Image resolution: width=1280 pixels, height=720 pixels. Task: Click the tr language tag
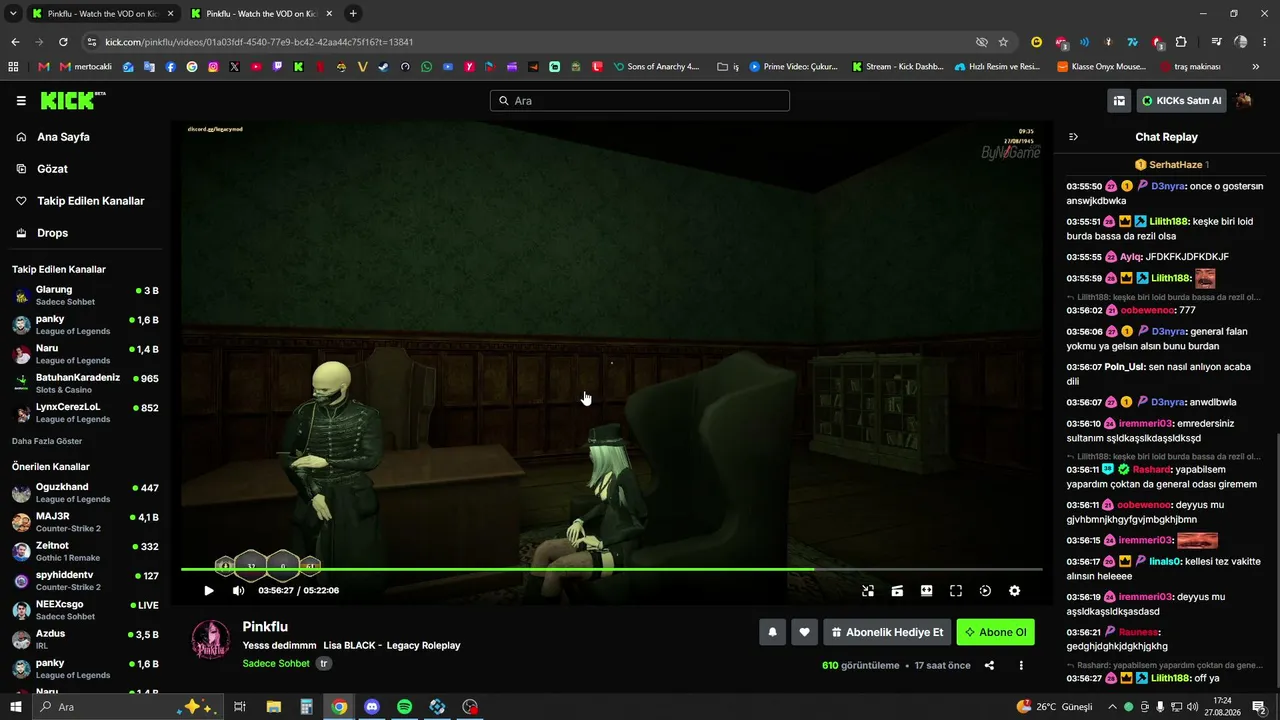pos(324,663)
